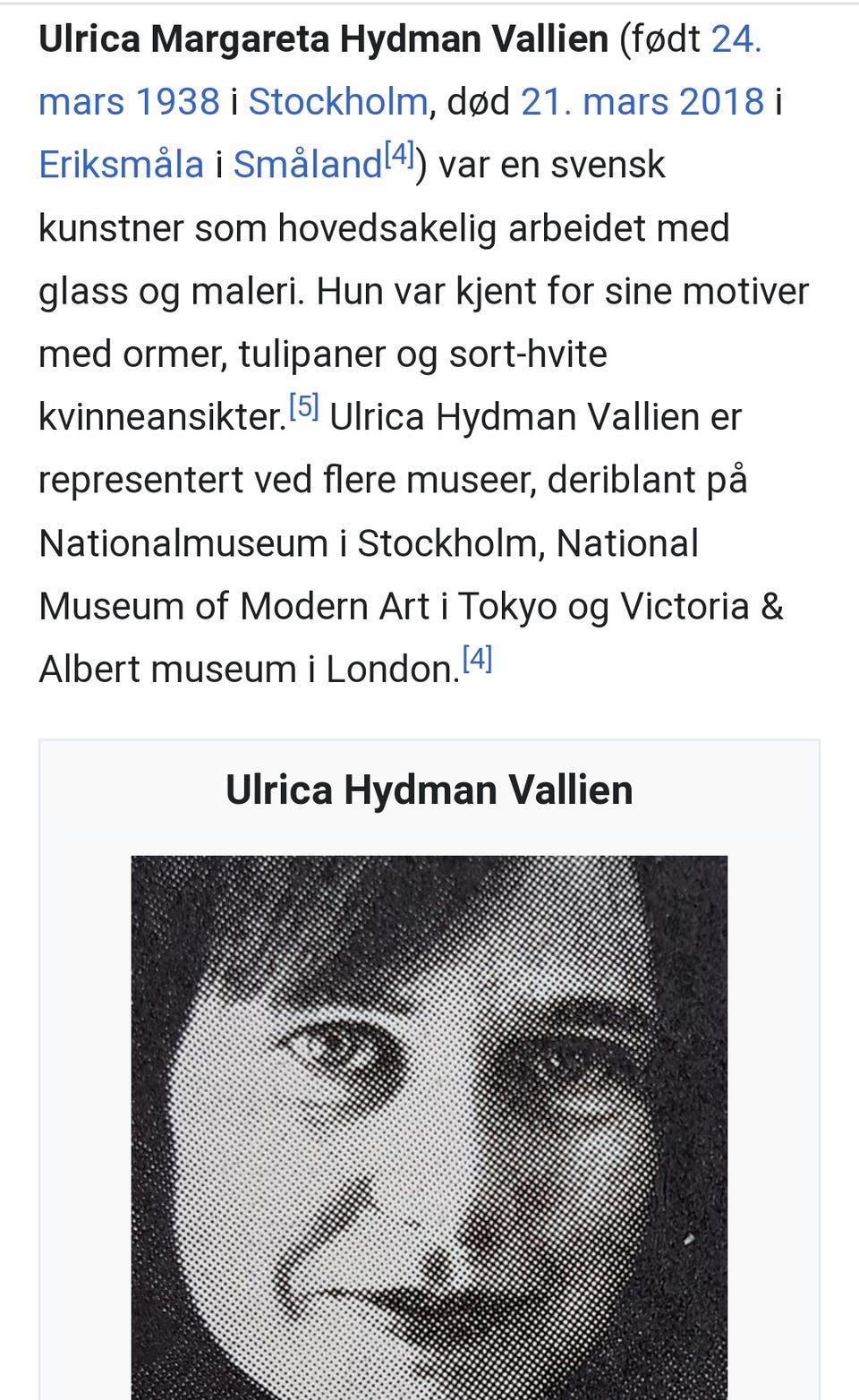Tap the phrase "glass og maleri"

[x=170, y=292]
